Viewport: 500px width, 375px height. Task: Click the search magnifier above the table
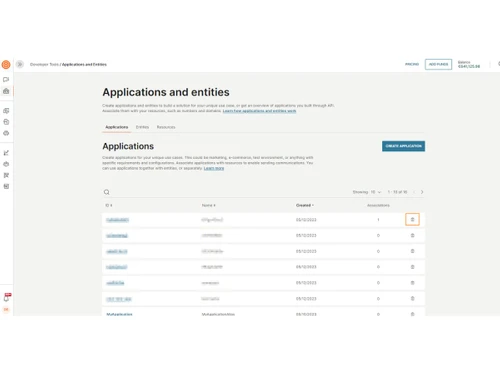pos(107,192)
